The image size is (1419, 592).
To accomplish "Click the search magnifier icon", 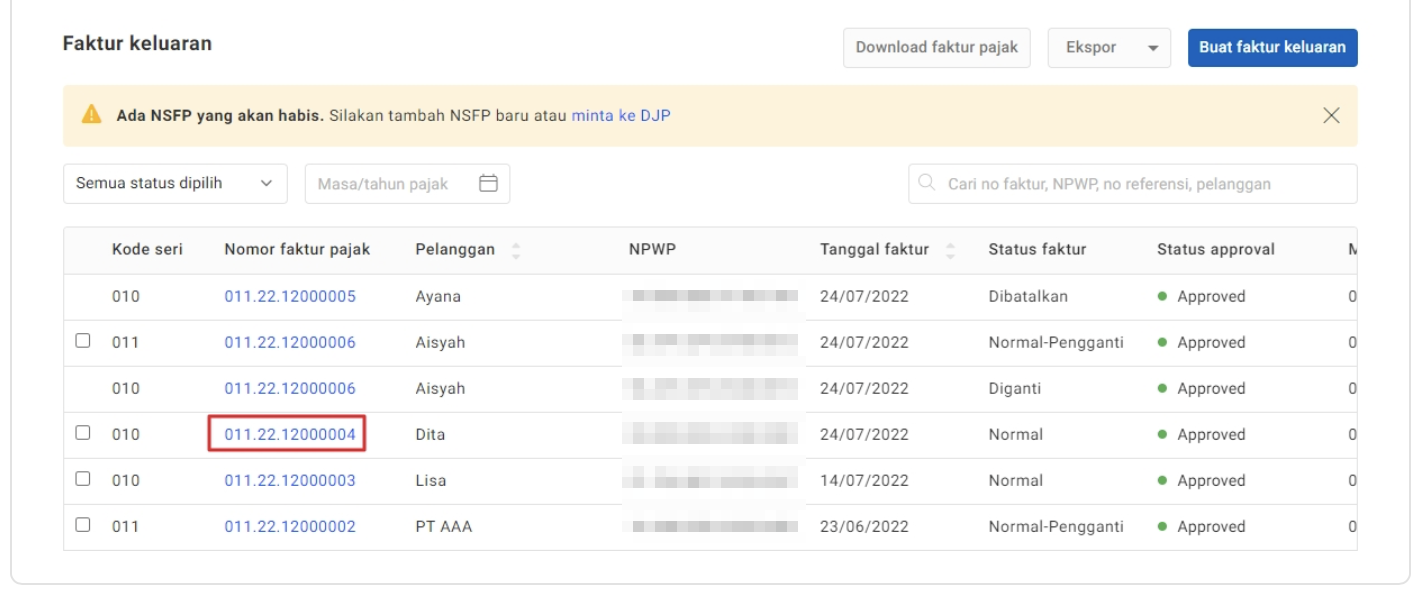I will coord(927,184).
